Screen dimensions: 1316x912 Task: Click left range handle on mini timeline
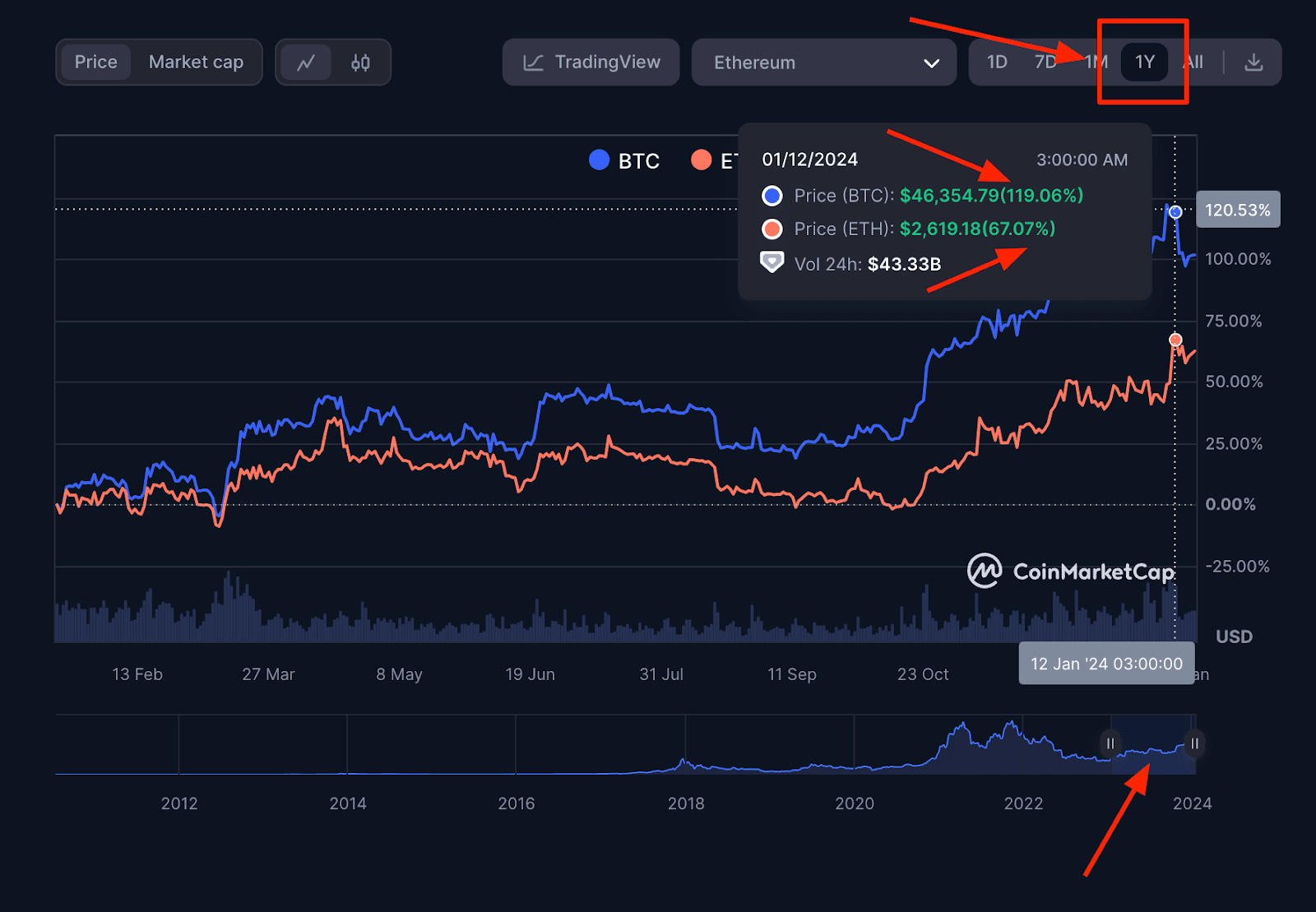1110,743
